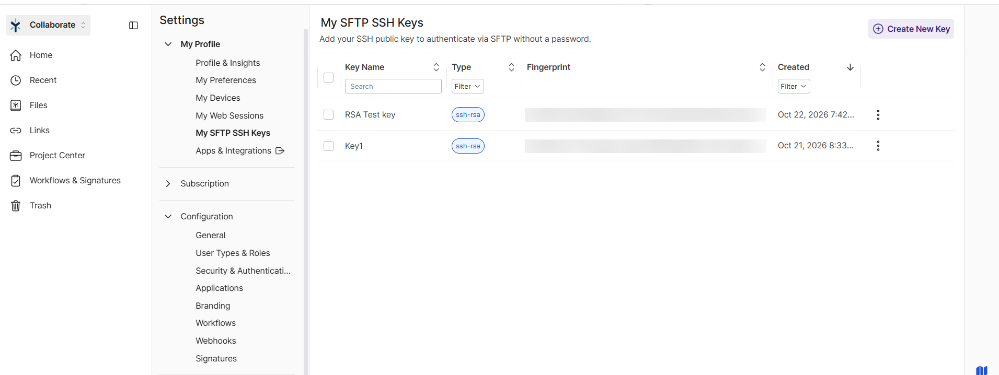Image resolution: width=999 pixels, height=375 pixels.
Task: Open Workflows & Signatures page
Action: [x=75, y=180]
